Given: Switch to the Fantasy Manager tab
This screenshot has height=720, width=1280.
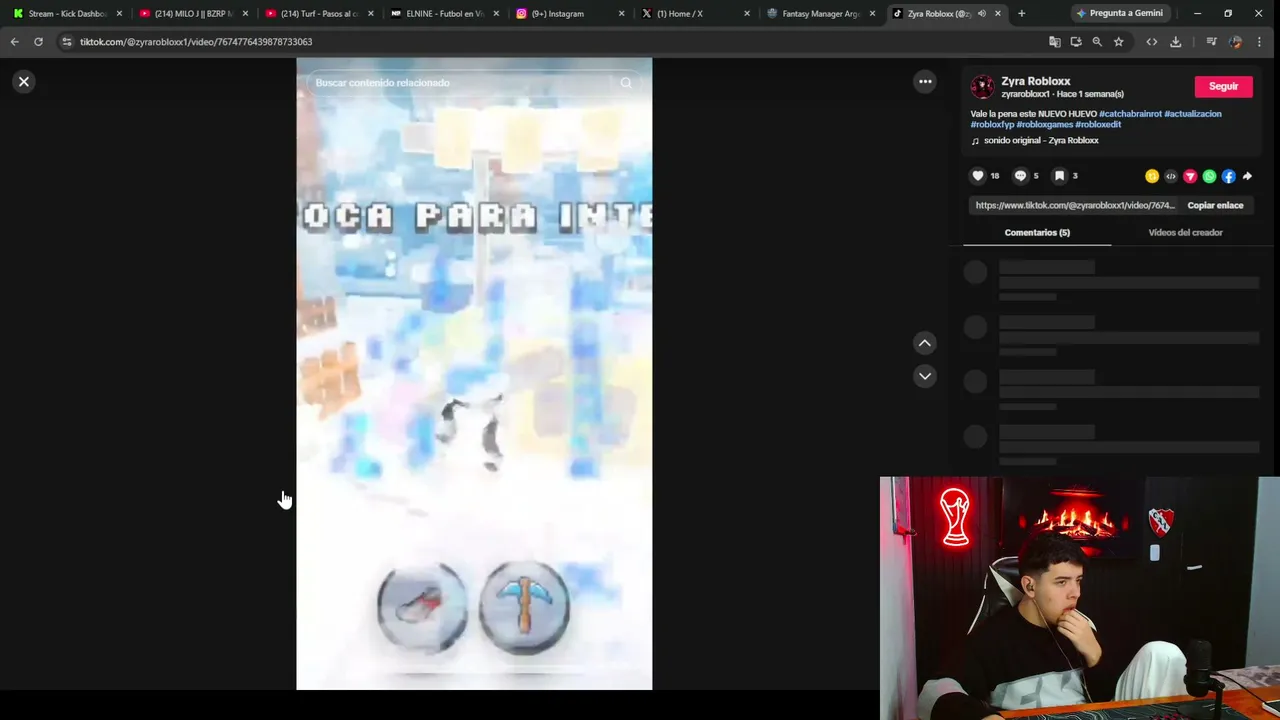Looking at the screenshot, I should [821, 14].
